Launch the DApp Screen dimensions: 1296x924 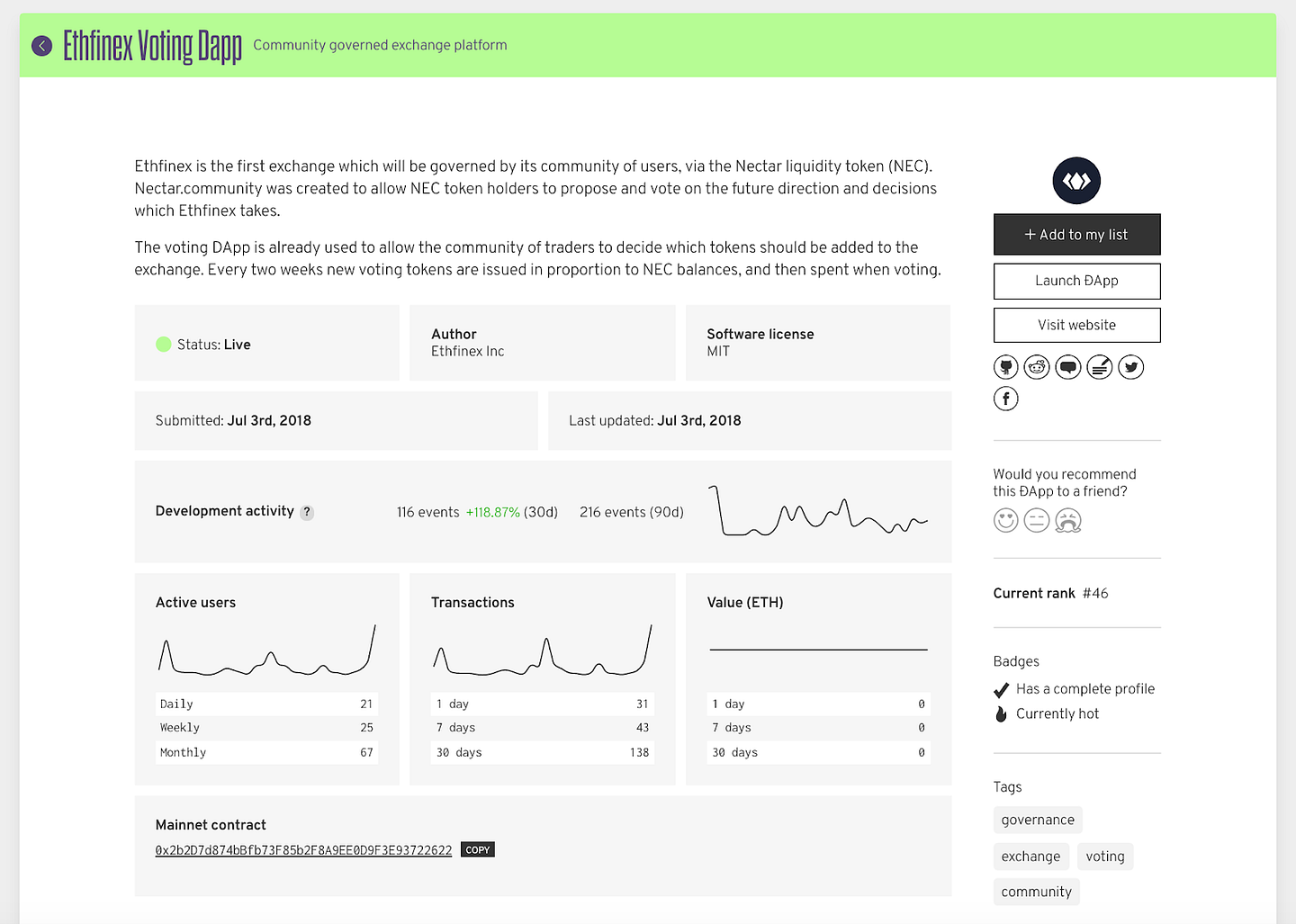(x=1076, y=281)
